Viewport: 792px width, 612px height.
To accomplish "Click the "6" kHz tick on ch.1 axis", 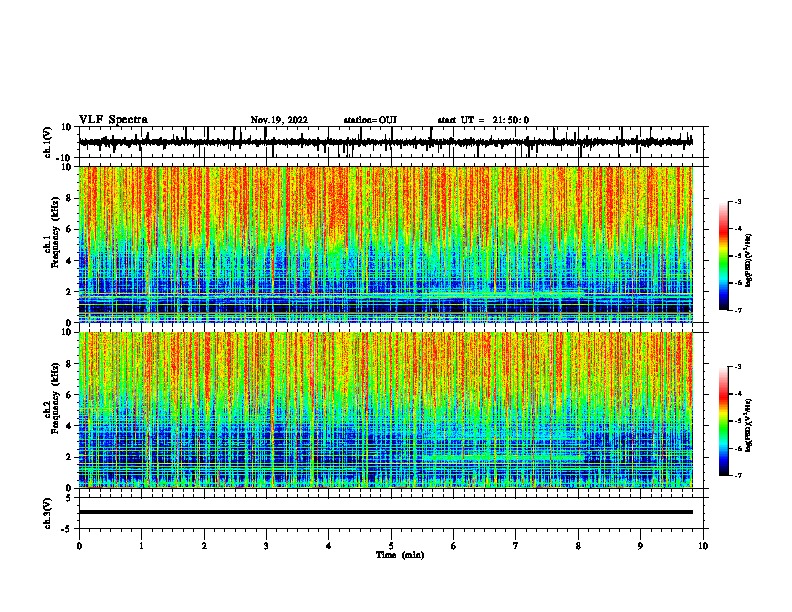I will pyautogui.click(x=69, y=229).
